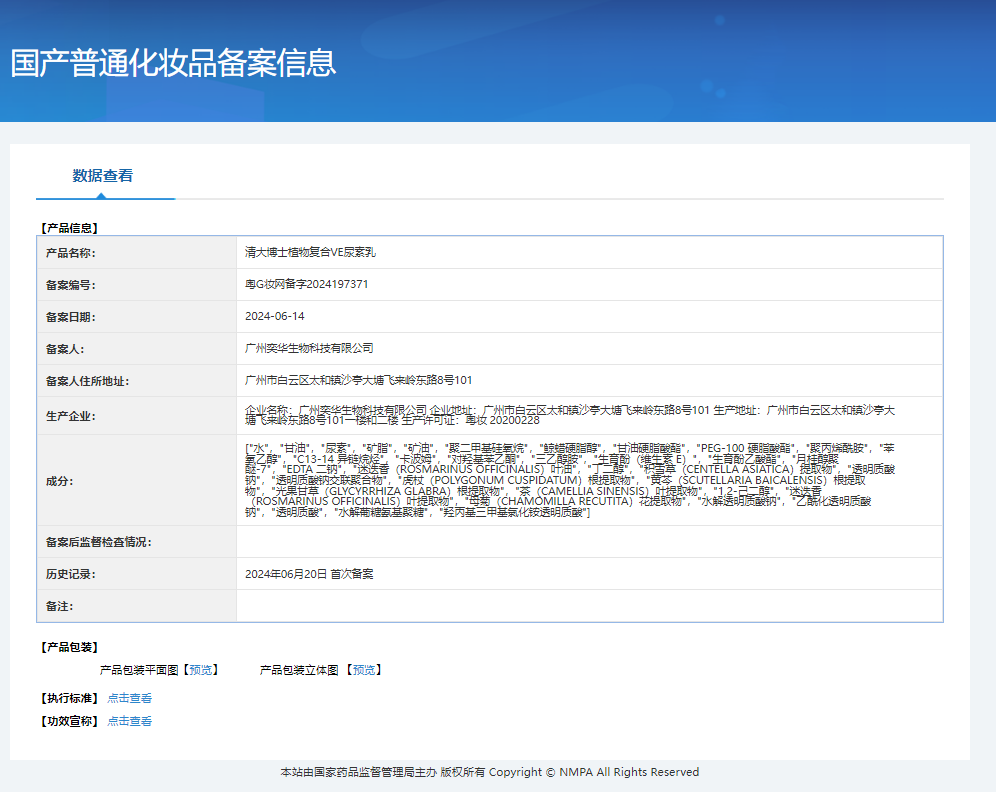This screenshot has width=996, height=792.
Task: Click the 备案人住所地址 address value
Action: tap(359, 381)
